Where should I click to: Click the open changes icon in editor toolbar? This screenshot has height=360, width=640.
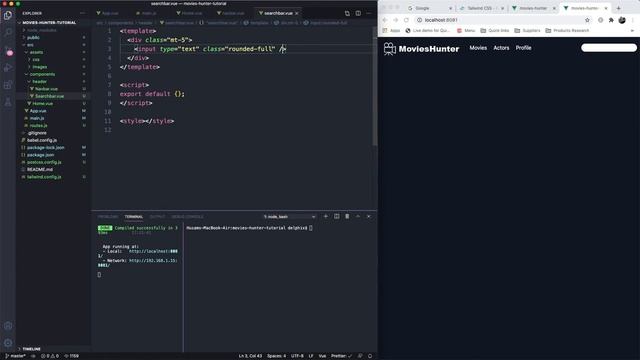pyautogui.click(x=347, y=13)
